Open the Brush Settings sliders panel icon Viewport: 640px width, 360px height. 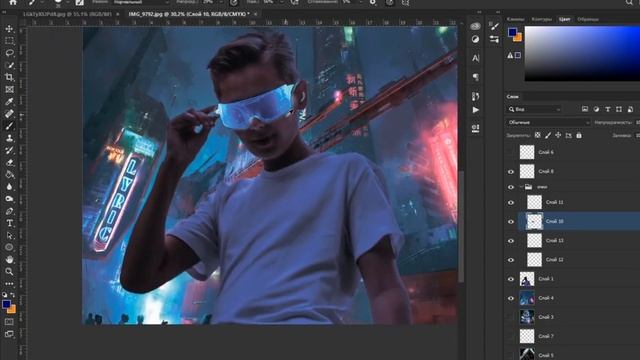tap(494, 40)
